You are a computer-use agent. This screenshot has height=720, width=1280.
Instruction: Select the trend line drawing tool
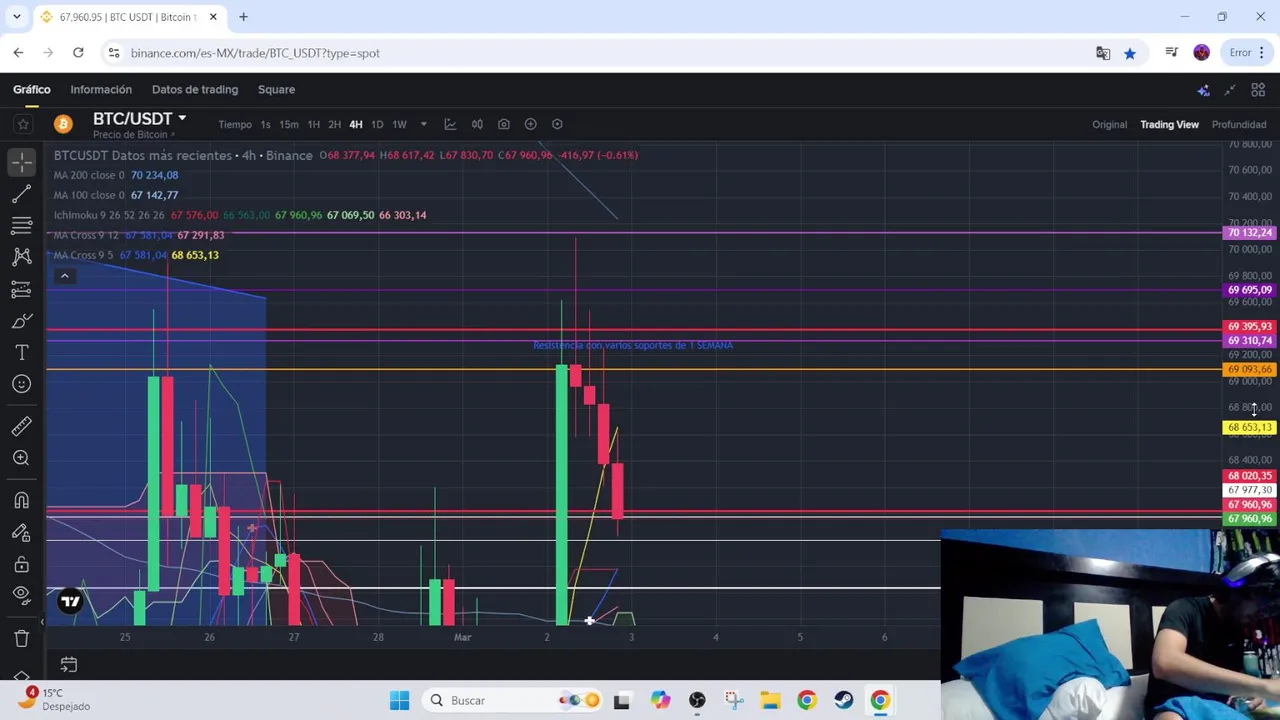click(22, 193)
